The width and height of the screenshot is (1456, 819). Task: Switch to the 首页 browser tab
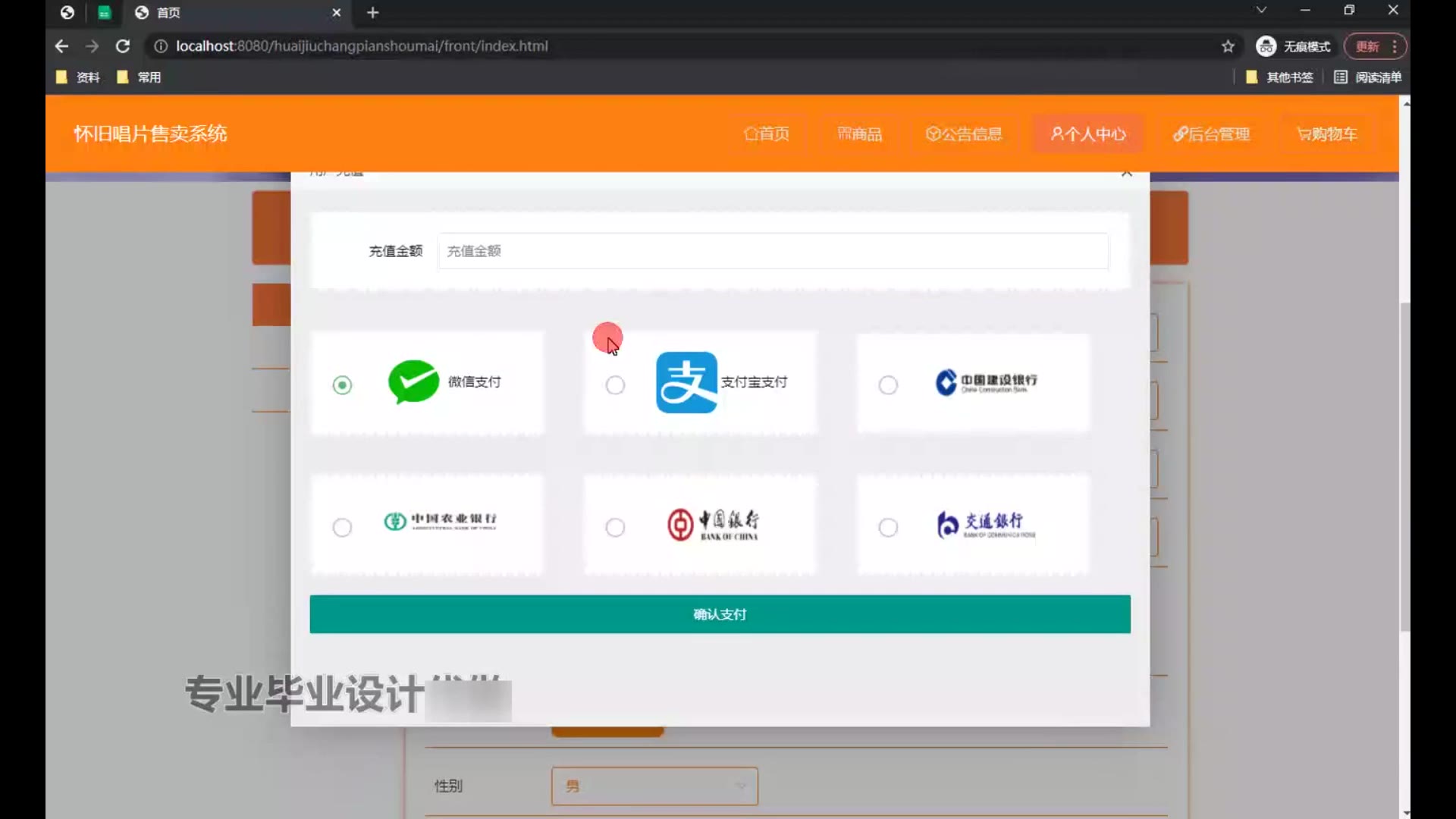click(235, 13)
